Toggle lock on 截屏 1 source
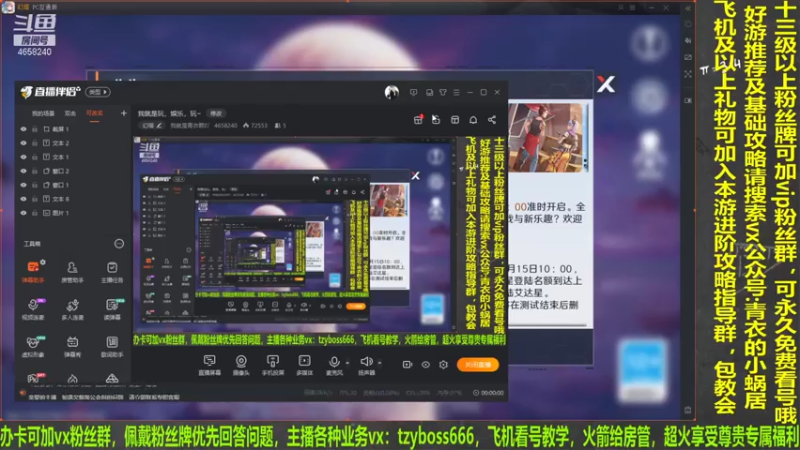Screen dimensions: 800x450 pyautogui.click(x=35, y=130)
